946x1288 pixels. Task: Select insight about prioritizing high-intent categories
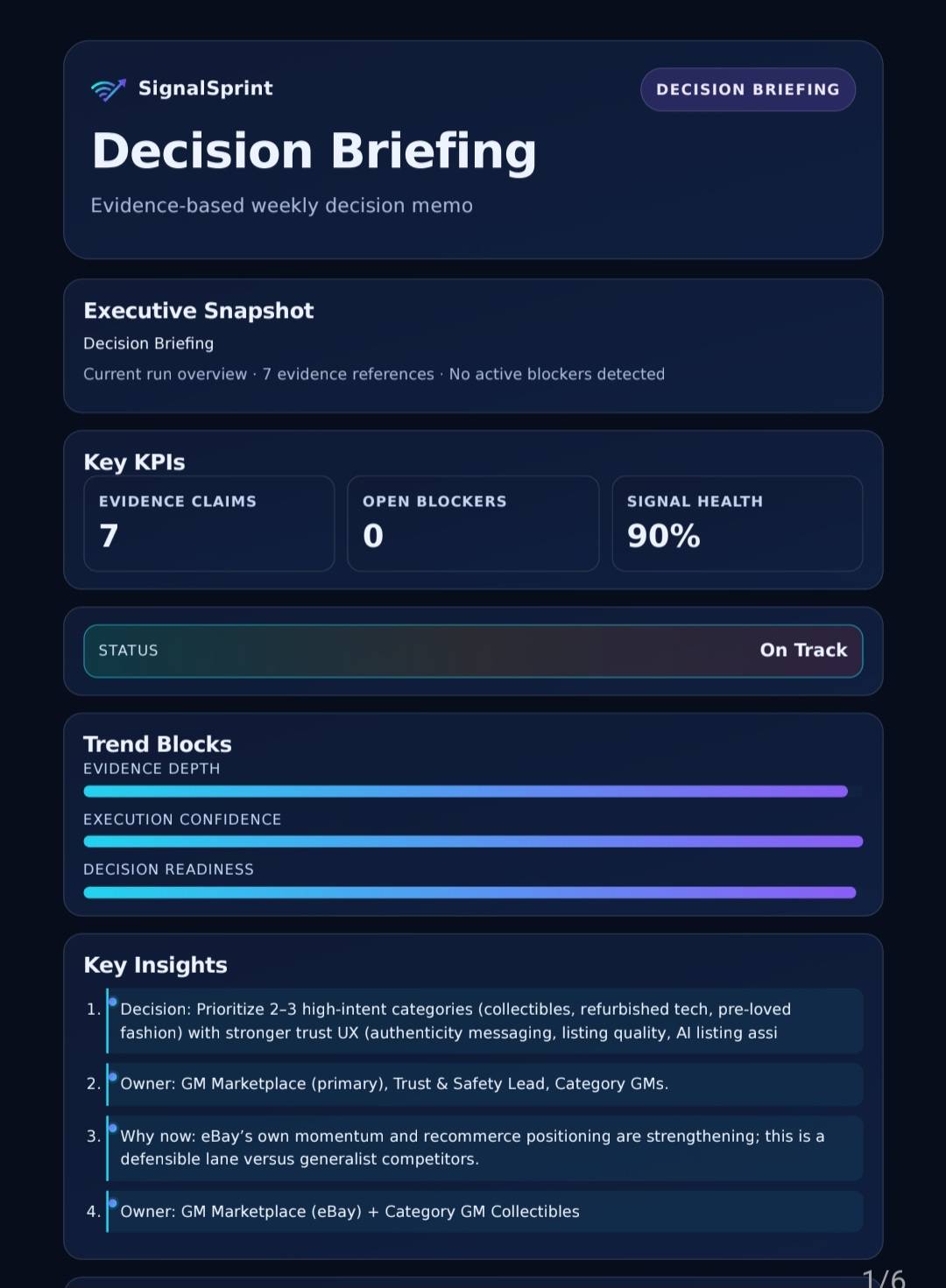tap(484, 1021)
